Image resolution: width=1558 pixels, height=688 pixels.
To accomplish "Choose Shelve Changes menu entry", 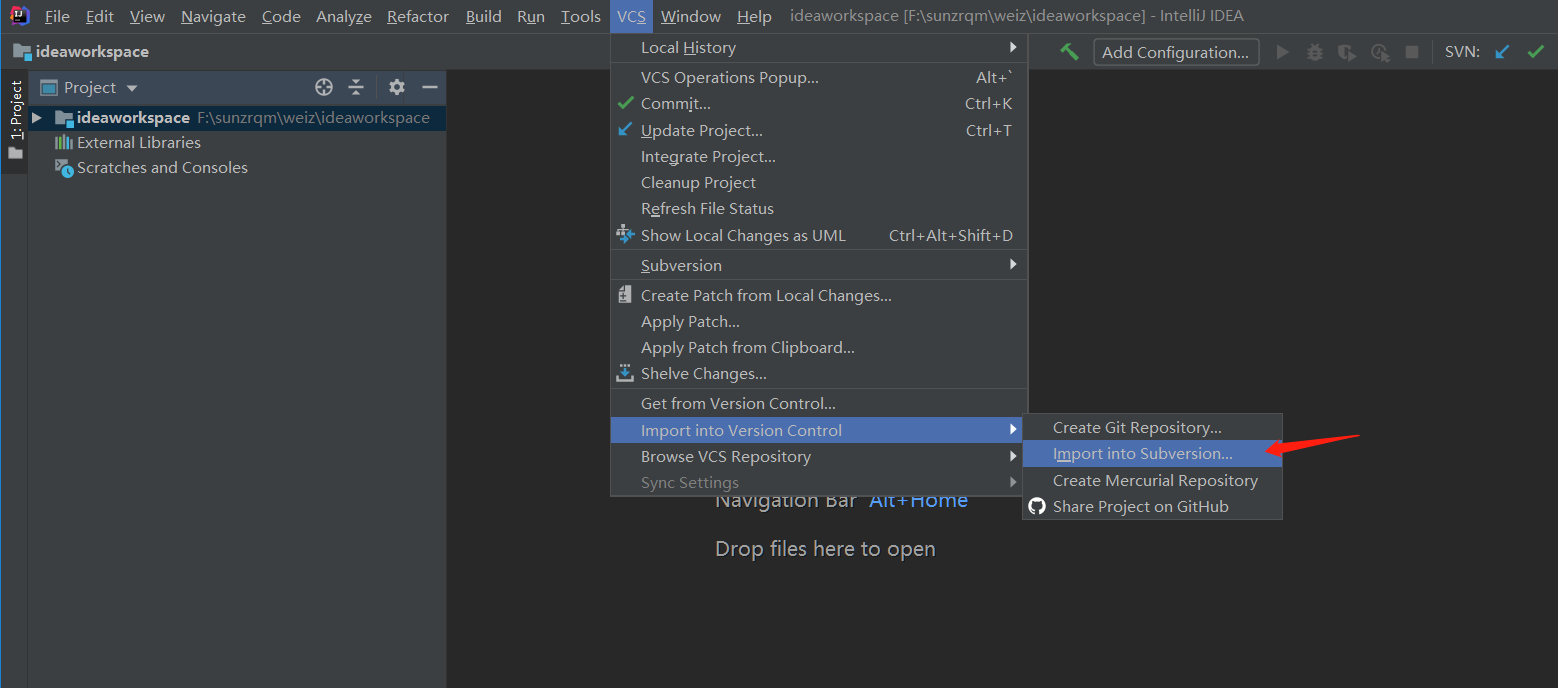I will coord(819,373).
